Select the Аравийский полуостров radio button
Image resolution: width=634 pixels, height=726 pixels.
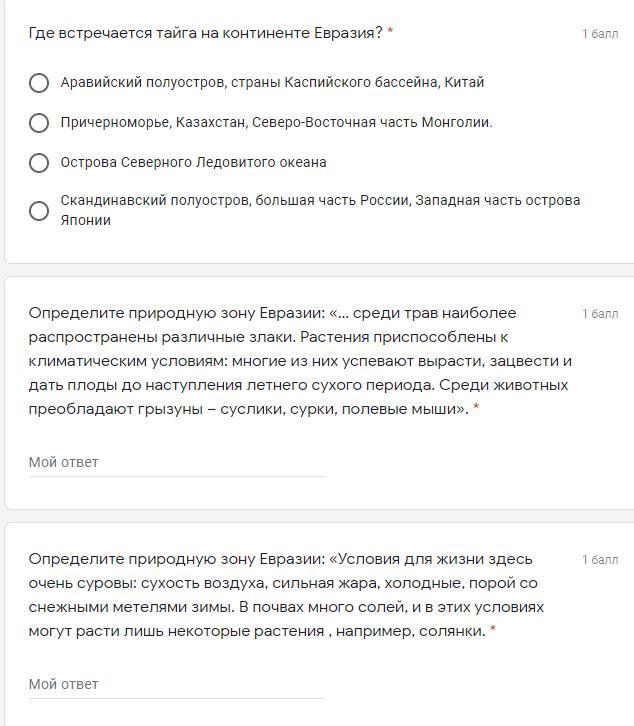(x=39, y=83)
